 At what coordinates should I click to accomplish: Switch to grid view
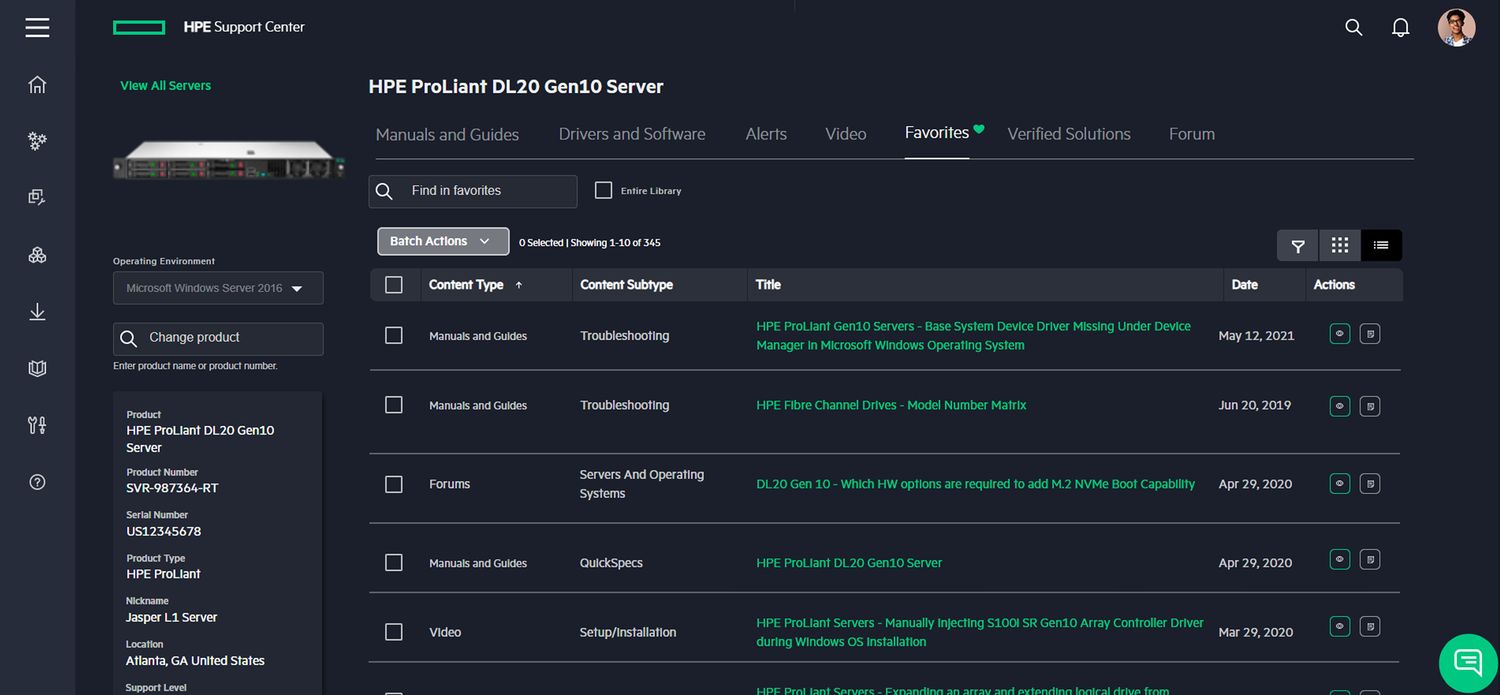pos(1340,245)
